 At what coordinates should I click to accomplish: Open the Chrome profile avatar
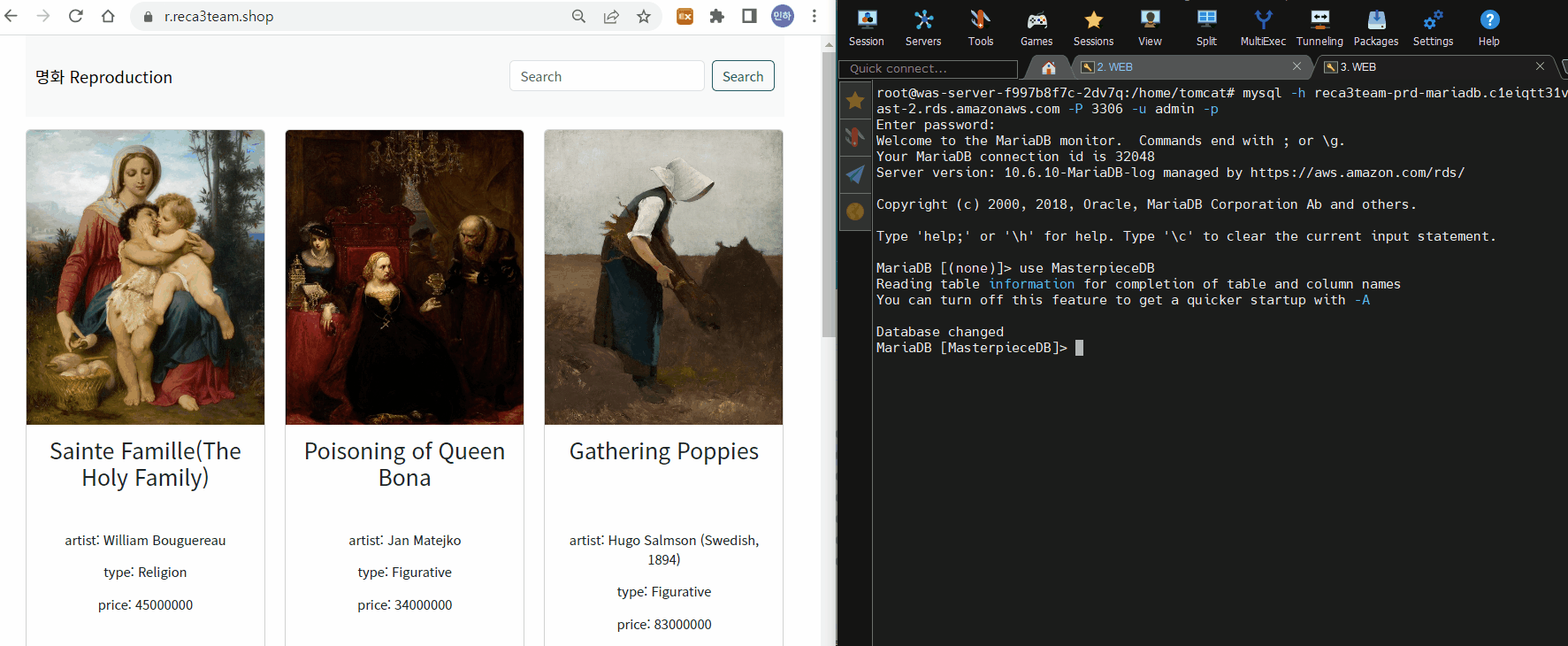coord(783,16)
